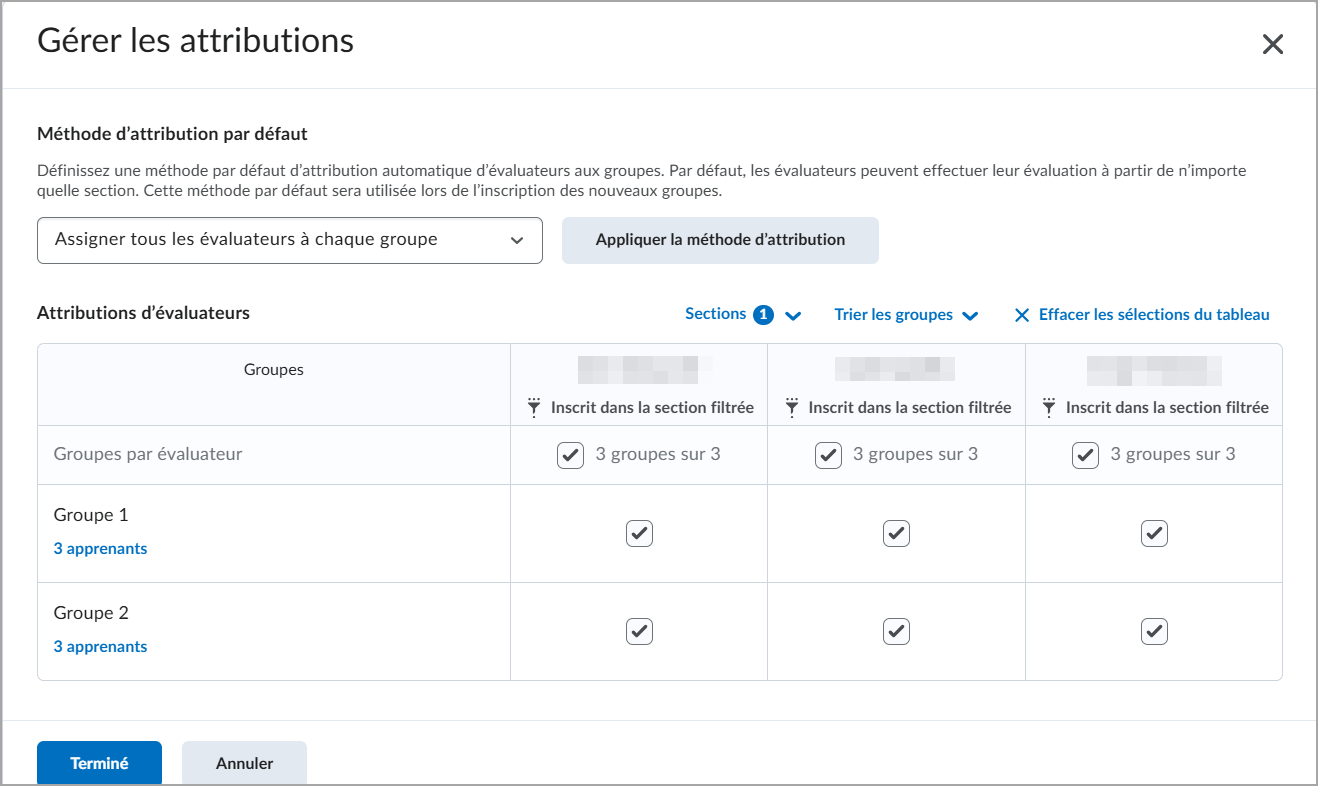Uncheck Groupe 2 for the third evaluator
Screen dimensions: 1318x786
point(1154,631)
